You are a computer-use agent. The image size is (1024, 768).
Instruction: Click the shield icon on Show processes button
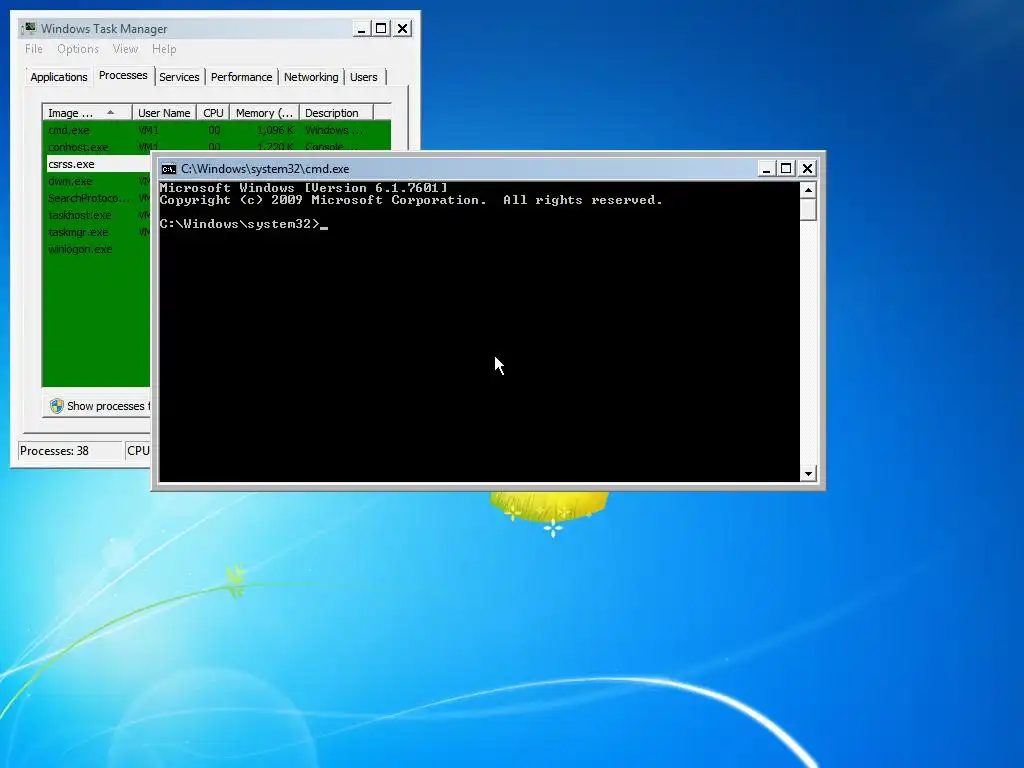57,406
